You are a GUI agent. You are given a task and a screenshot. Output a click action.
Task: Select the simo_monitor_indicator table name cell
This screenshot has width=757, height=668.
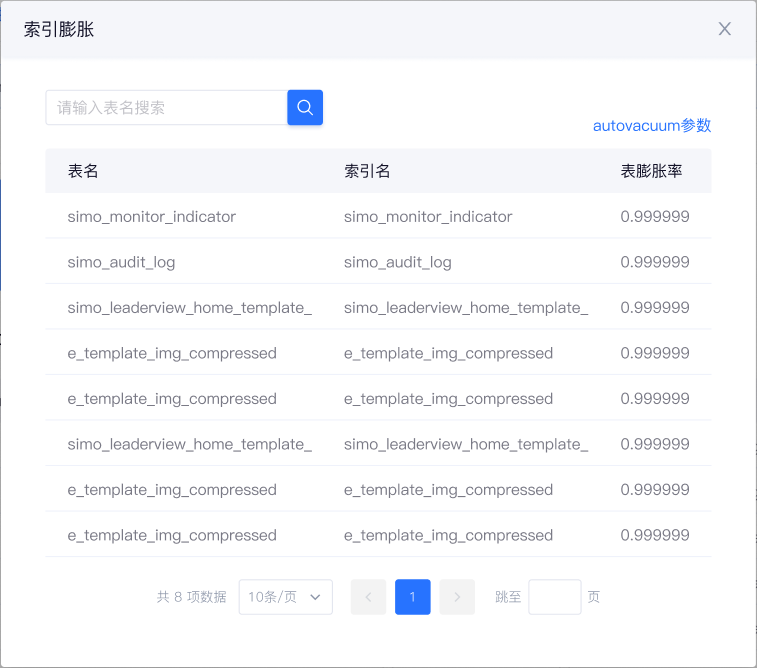[152, 216]
